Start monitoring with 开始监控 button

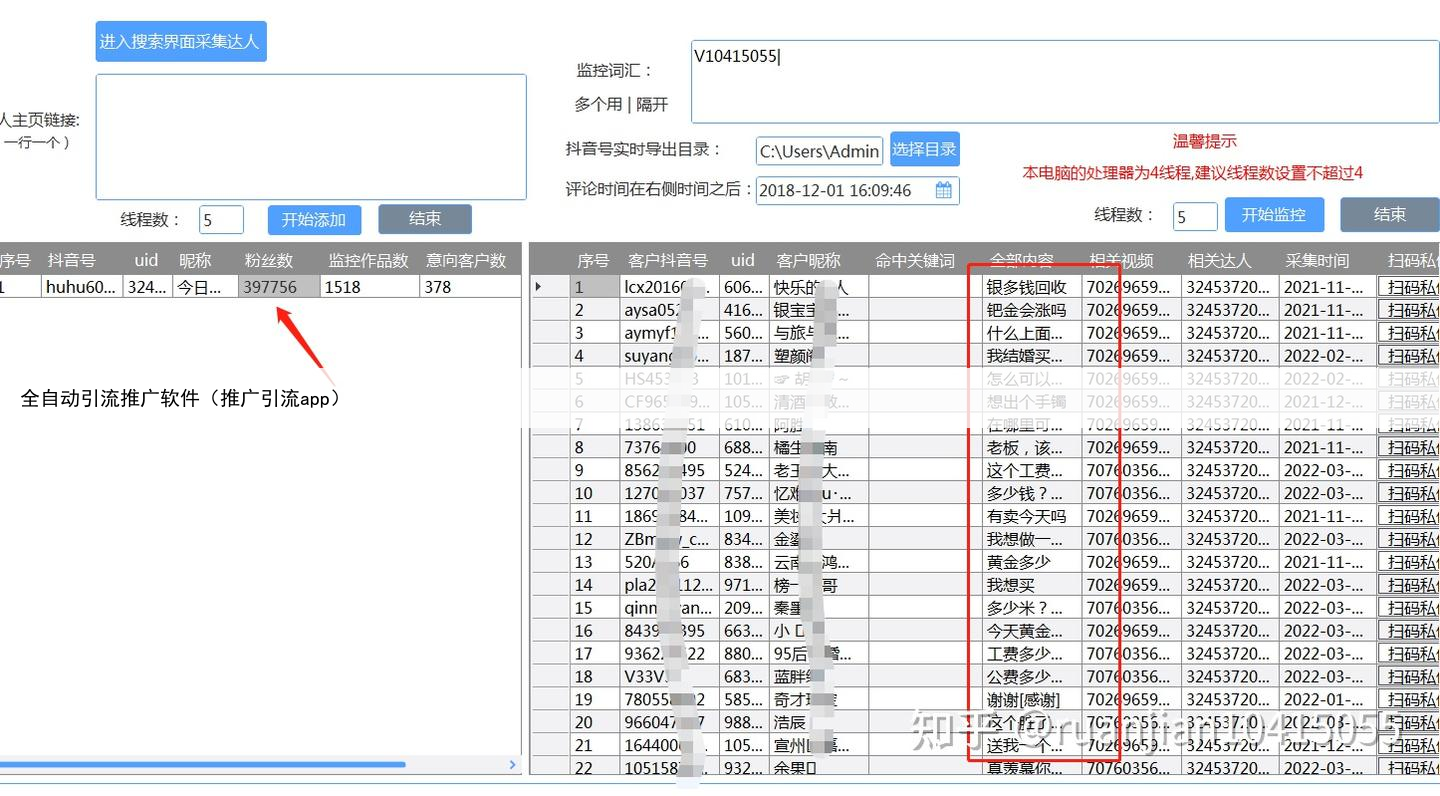click(1273, 215)
